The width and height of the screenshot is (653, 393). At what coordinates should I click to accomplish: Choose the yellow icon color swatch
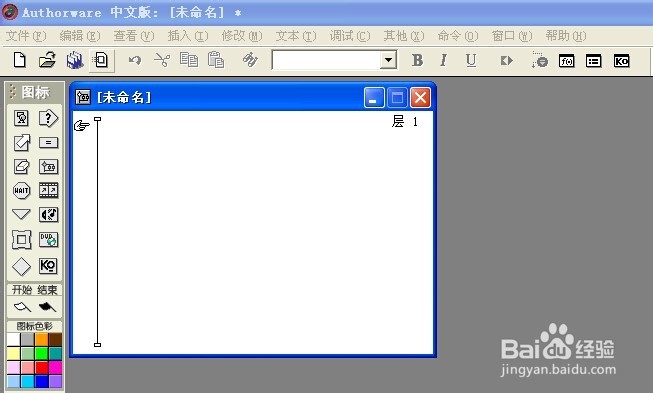pos(14,354)
